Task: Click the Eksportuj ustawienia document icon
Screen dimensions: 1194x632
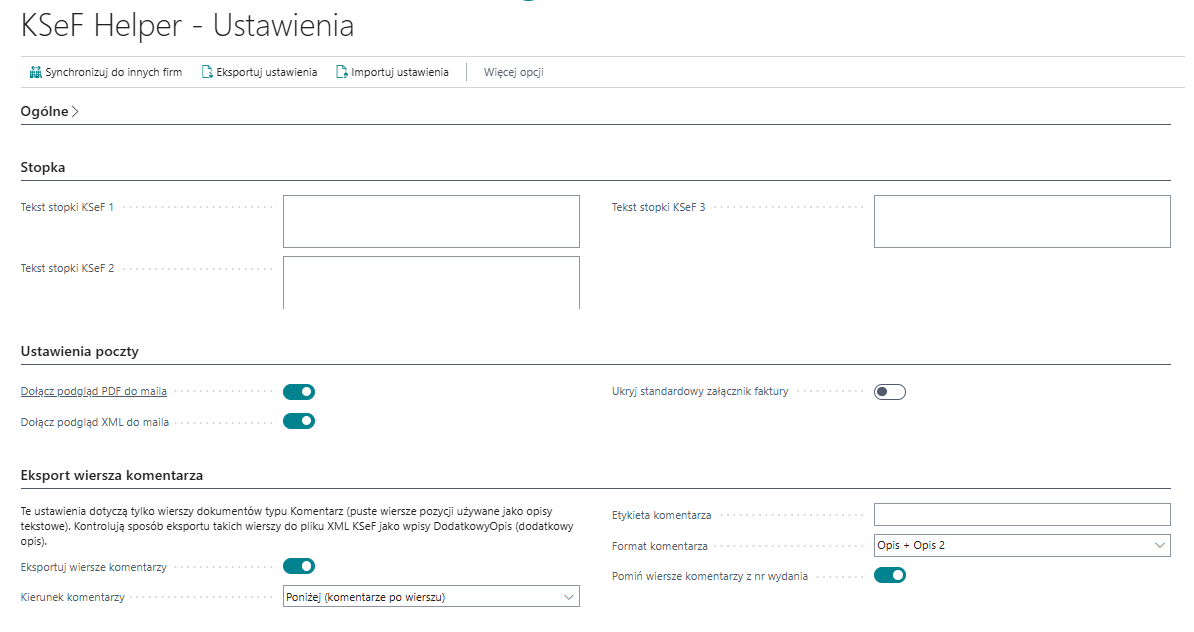Action: click(x=206, y=72)
